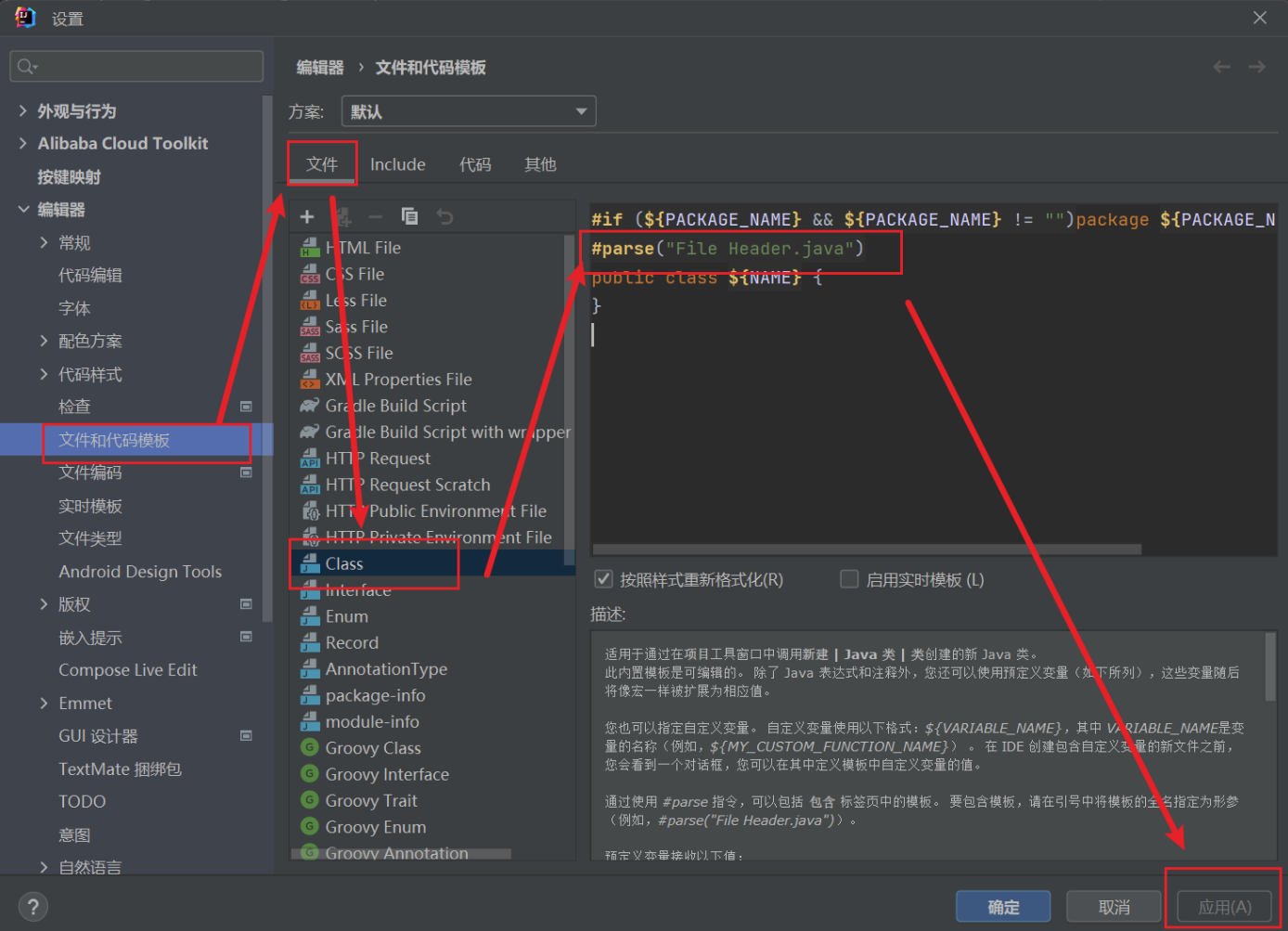The width and height of the screenshot is (1288, 931).
Task: Expand the Alibaba Cloud Toolkit node
Action: coord(23,143)
